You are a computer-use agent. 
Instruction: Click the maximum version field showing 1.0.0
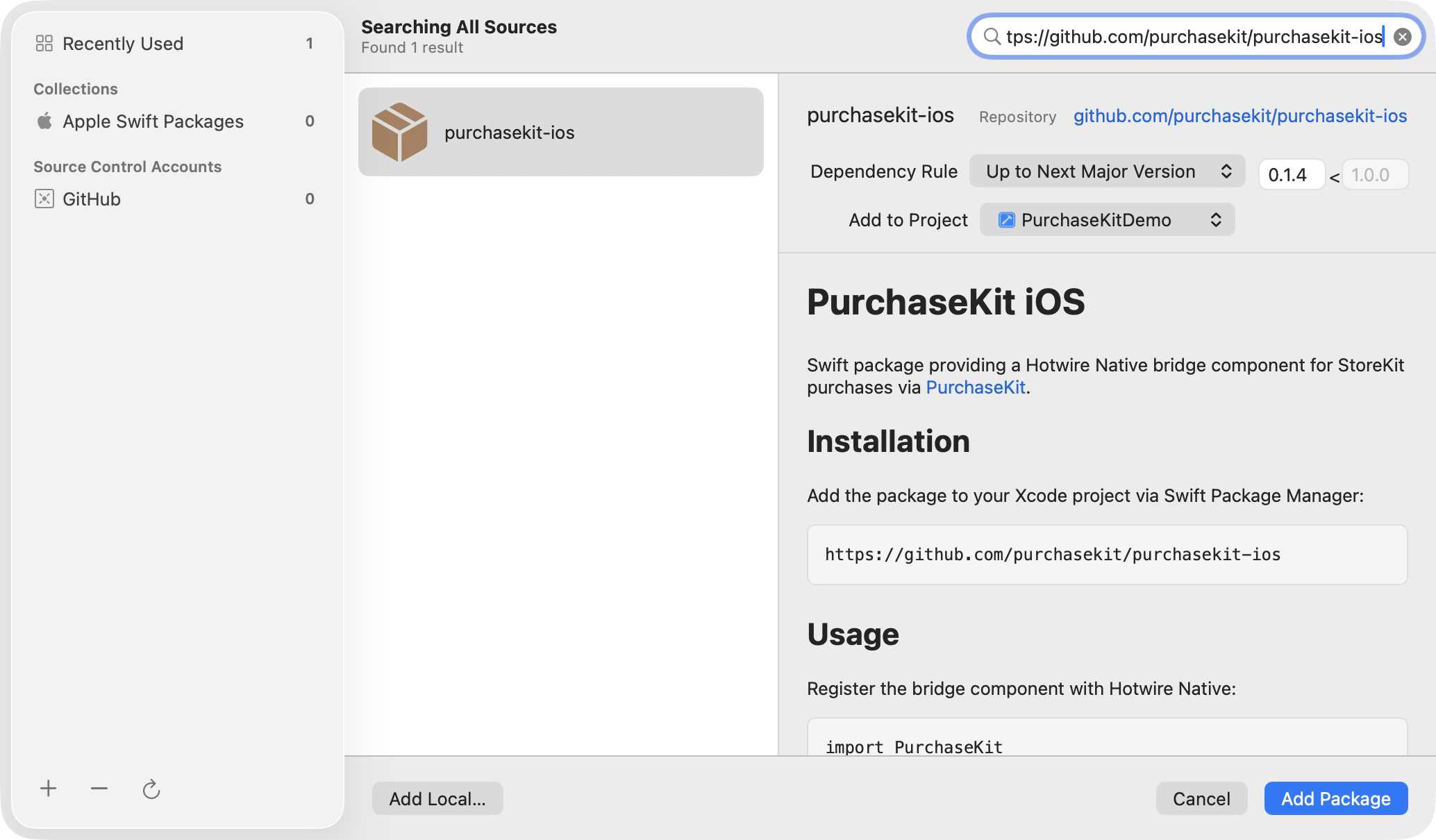(1375, 174)
